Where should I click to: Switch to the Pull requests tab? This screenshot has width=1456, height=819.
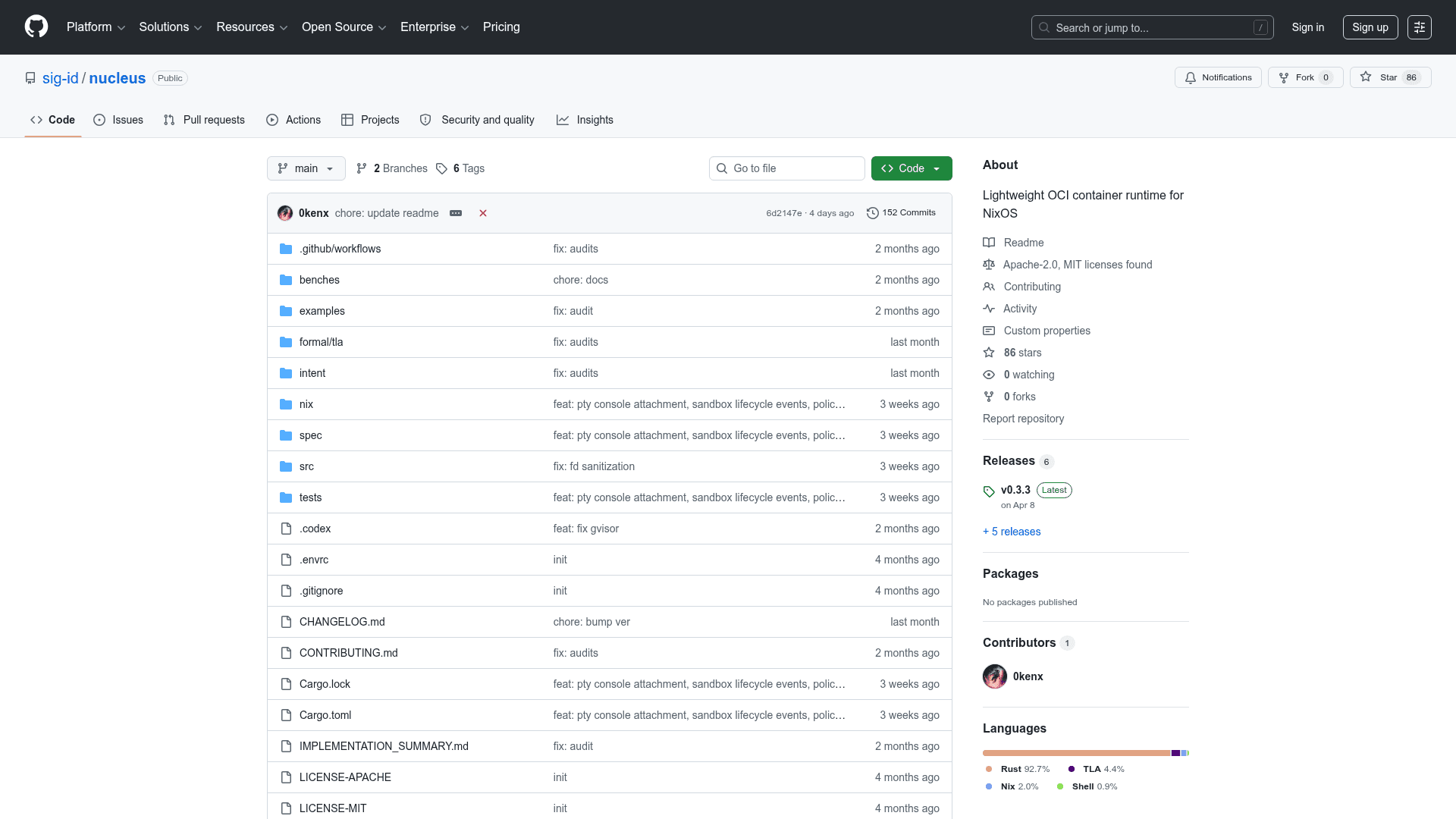204,120
